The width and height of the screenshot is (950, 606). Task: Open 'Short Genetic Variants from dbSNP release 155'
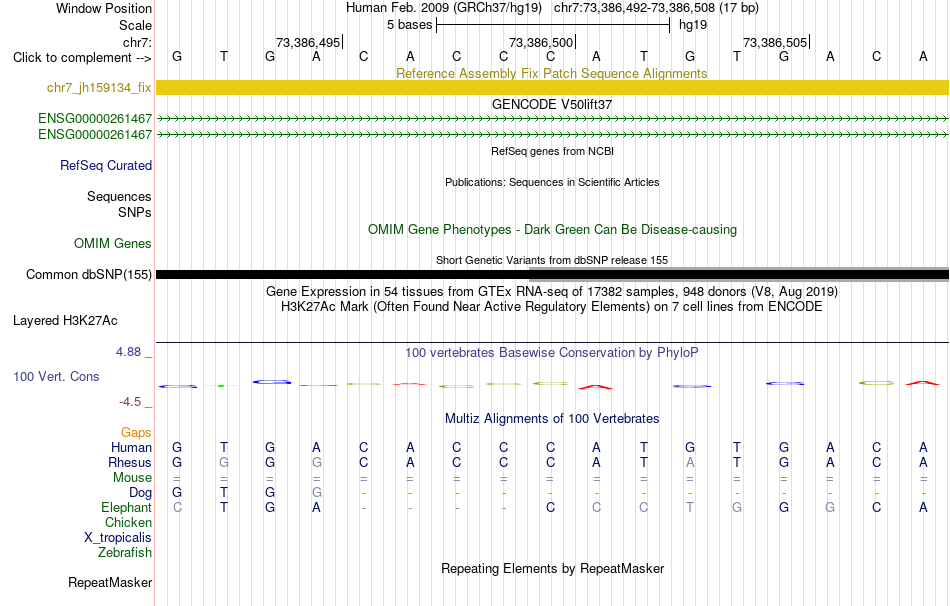[552, 260]
